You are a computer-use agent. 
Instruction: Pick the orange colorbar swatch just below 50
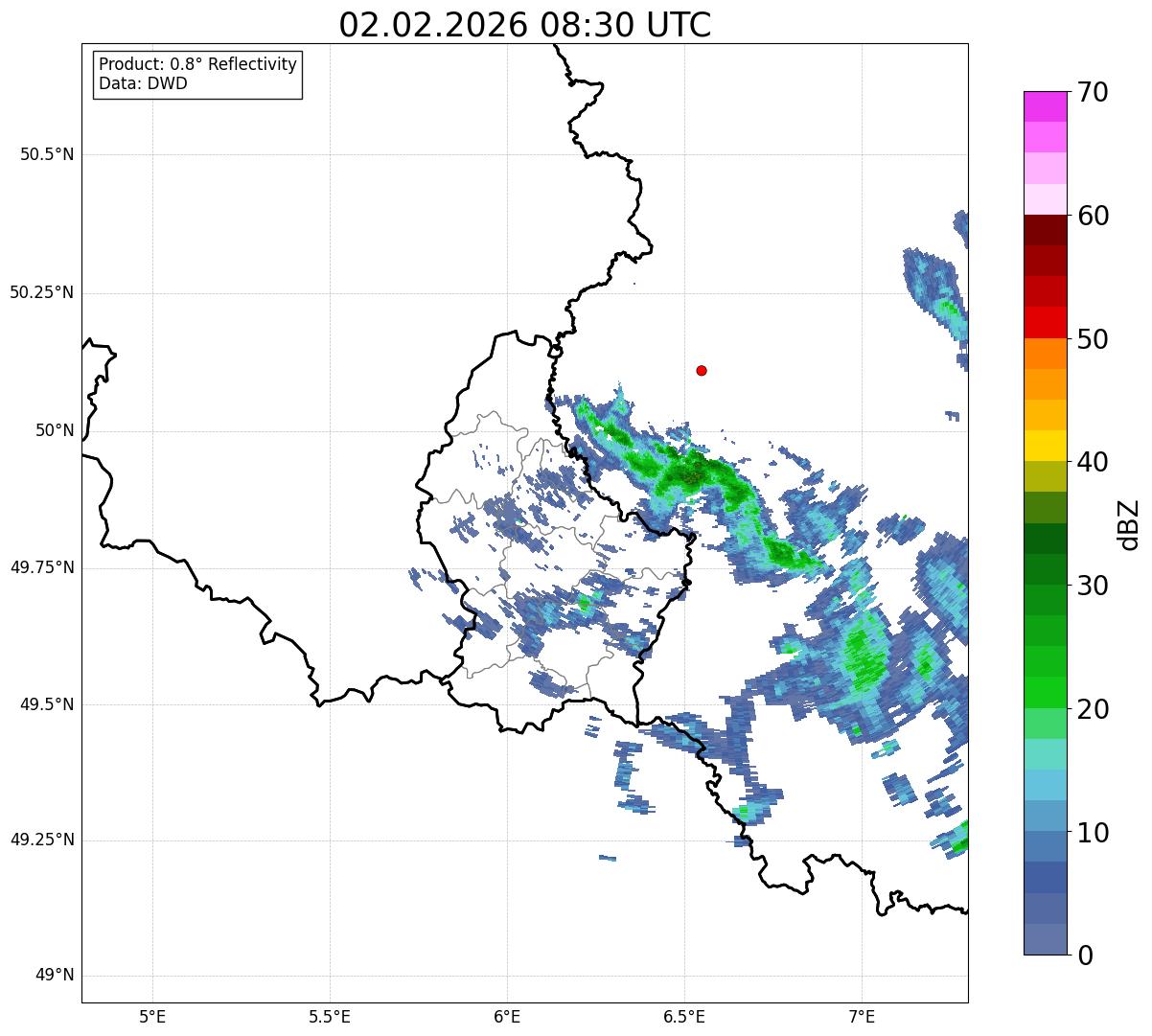point(1046,354)
